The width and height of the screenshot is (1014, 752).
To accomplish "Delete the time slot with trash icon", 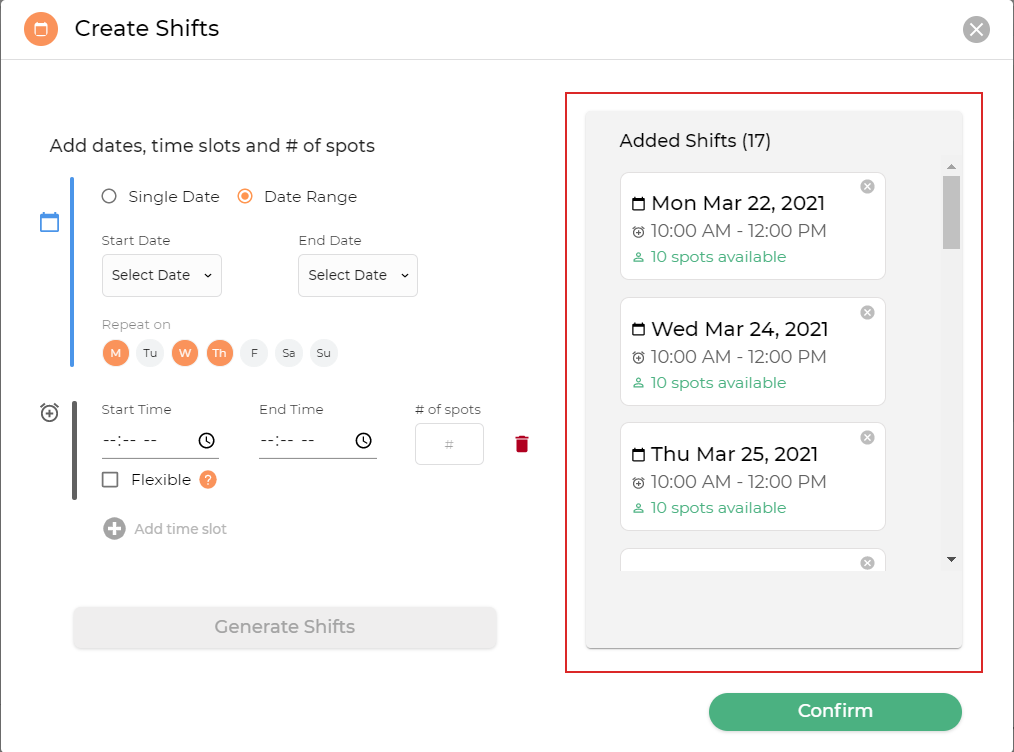I will [x=521, y=444].
